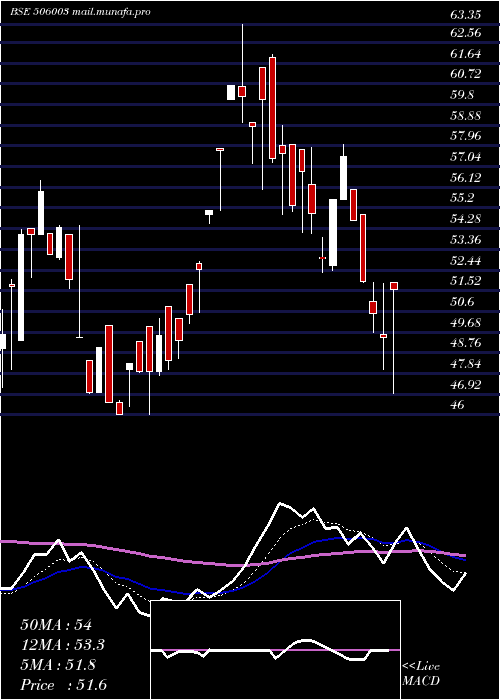Click the 56.12 price axis label
The height and width of the screenshot is (700, 500).
tap(466, 177)
